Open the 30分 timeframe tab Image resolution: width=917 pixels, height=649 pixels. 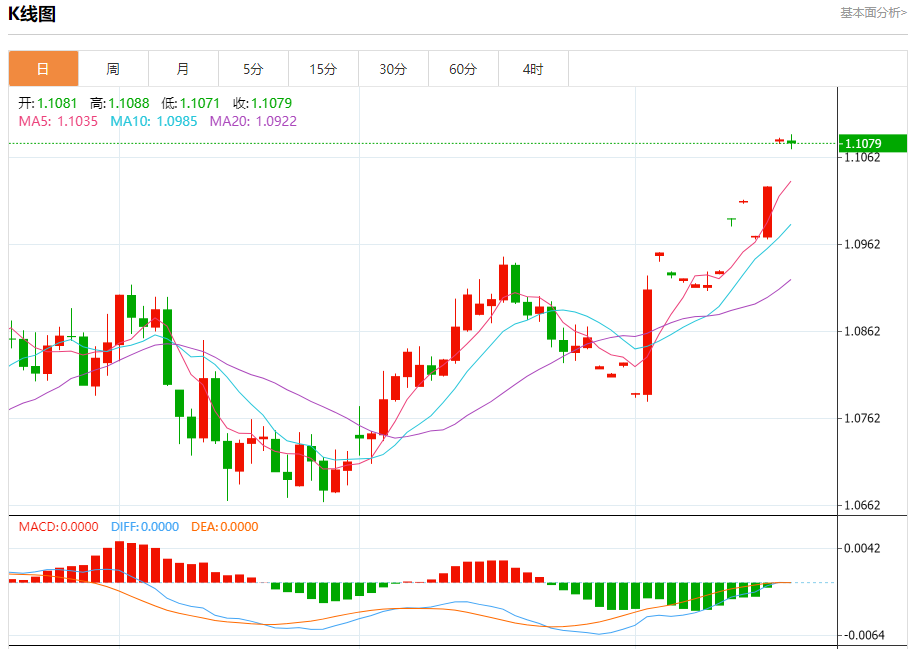pyautogui.click(x=393, y=69)
